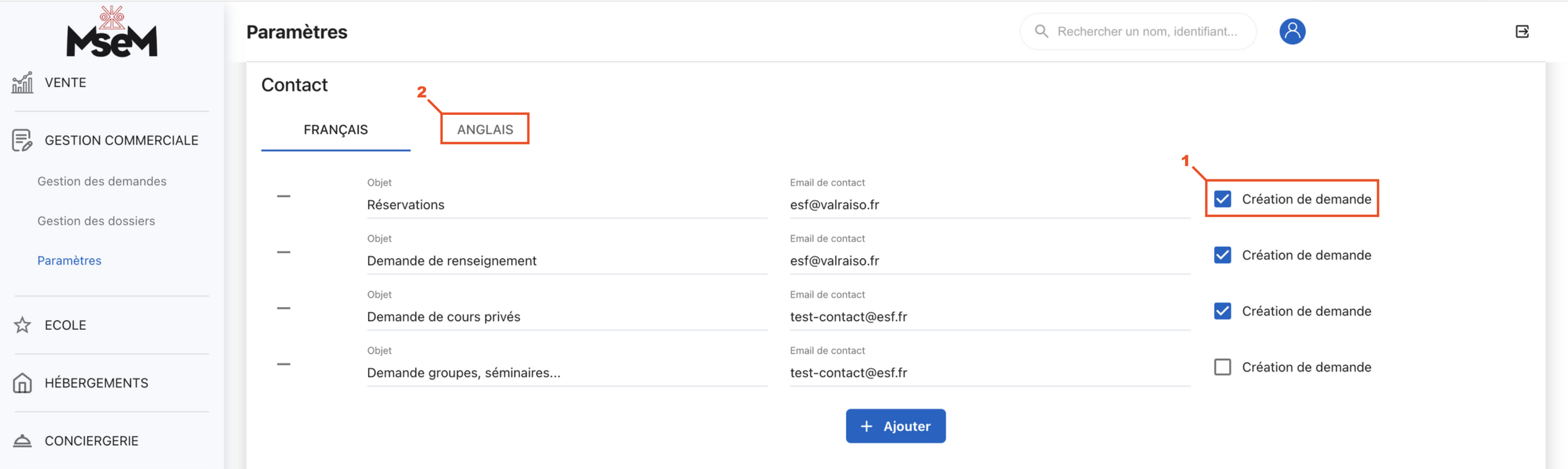The image size is (1568, 469).
Task: Click the ECOLE star icon
Action: [x=22, y=325]
